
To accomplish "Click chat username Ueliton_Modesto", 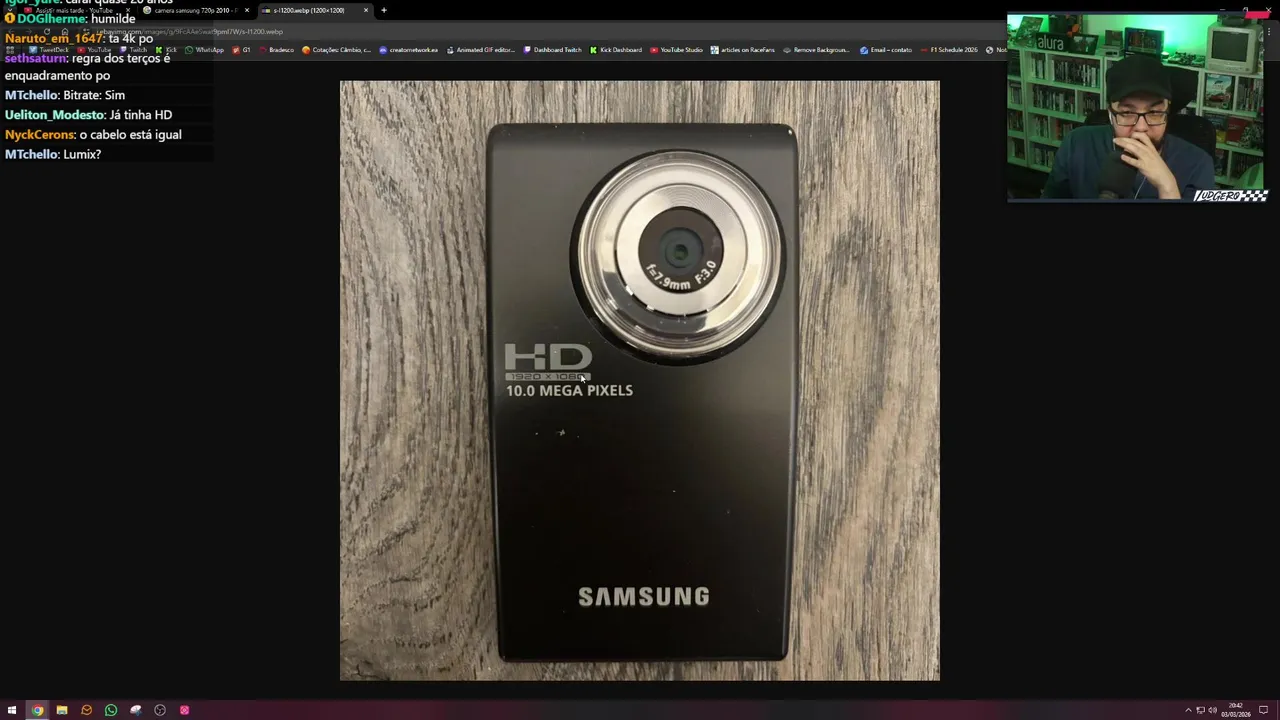I will coord(54,115).
